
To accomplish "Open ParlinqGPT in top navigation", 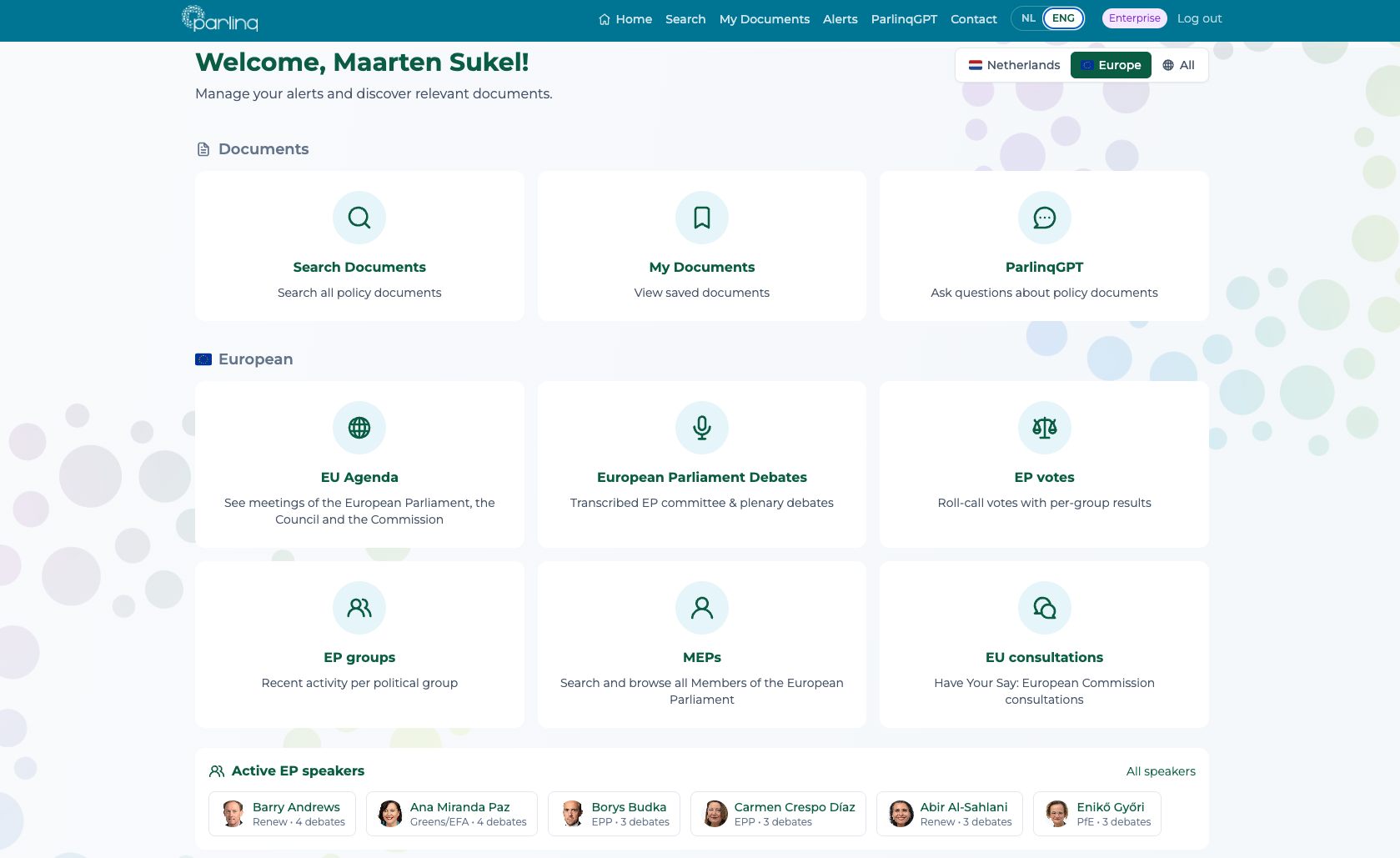I will click(904, 19).
